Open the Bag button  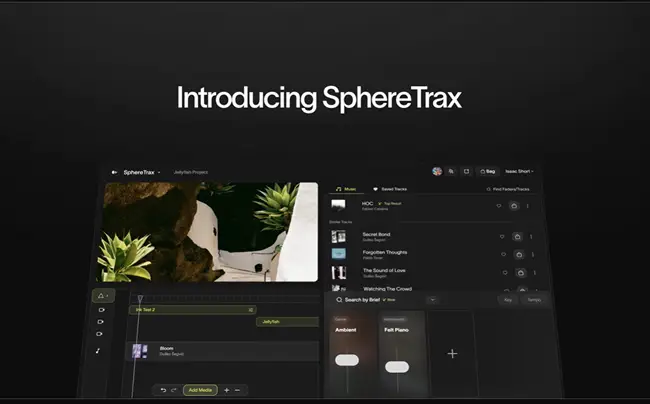coord(488,171)
